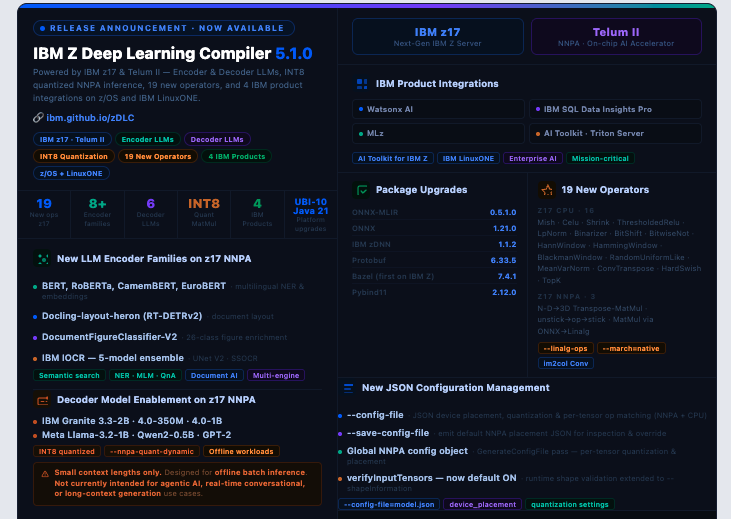The width and height of the screenshot is (731, 519).
Task: Click the Protobuf version 6.33.5 value
Action: click(x=503, y=260)
